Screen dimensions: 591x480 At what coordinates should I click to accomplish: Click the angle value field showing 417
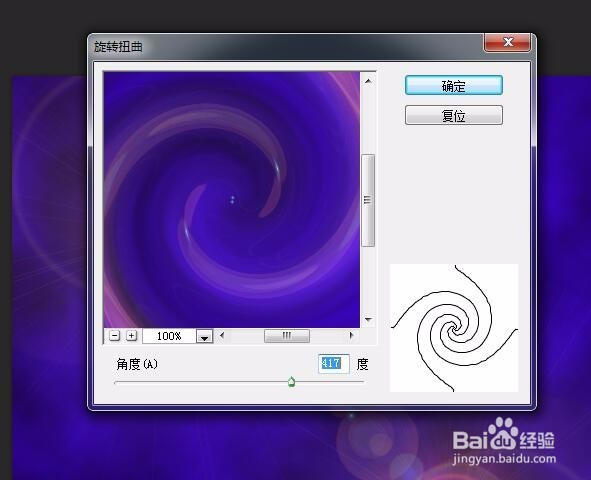(x=334, y=364)
